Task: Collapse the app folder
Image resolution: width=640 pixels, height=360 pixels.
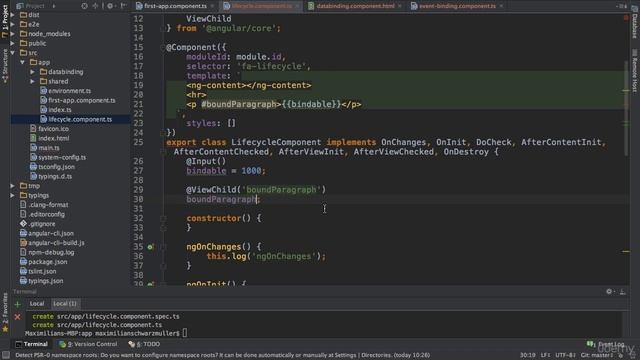Action: click(22, 62)
